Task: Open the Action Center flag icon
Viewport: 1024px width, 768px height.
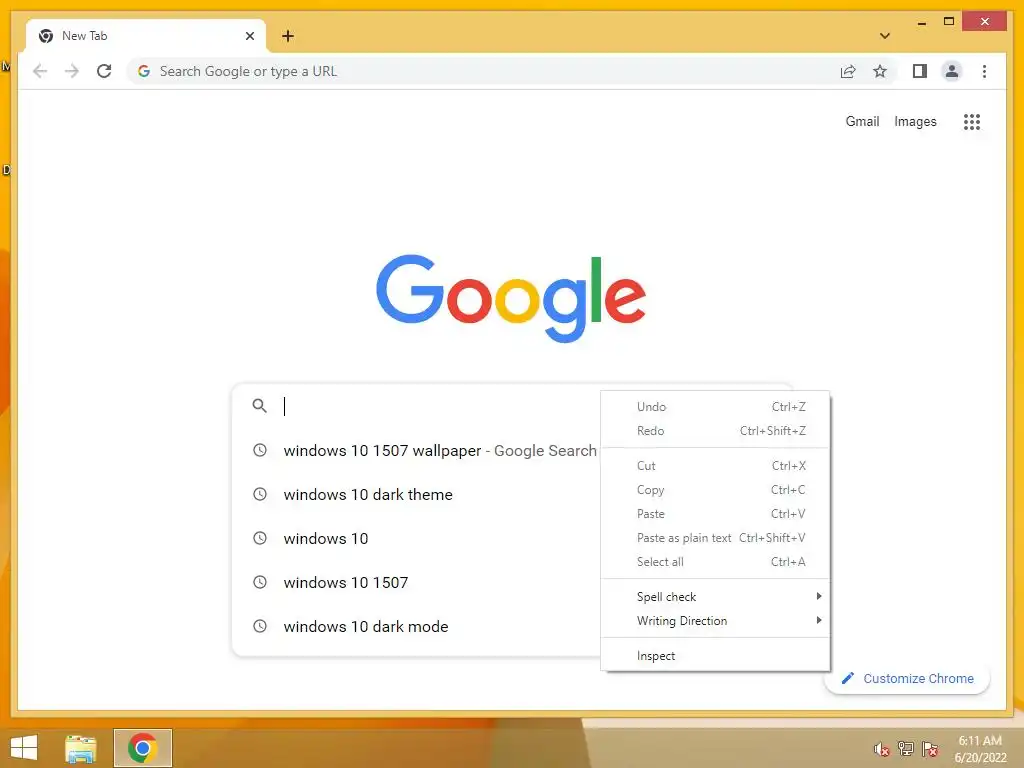Action: (x=930, y=749)
